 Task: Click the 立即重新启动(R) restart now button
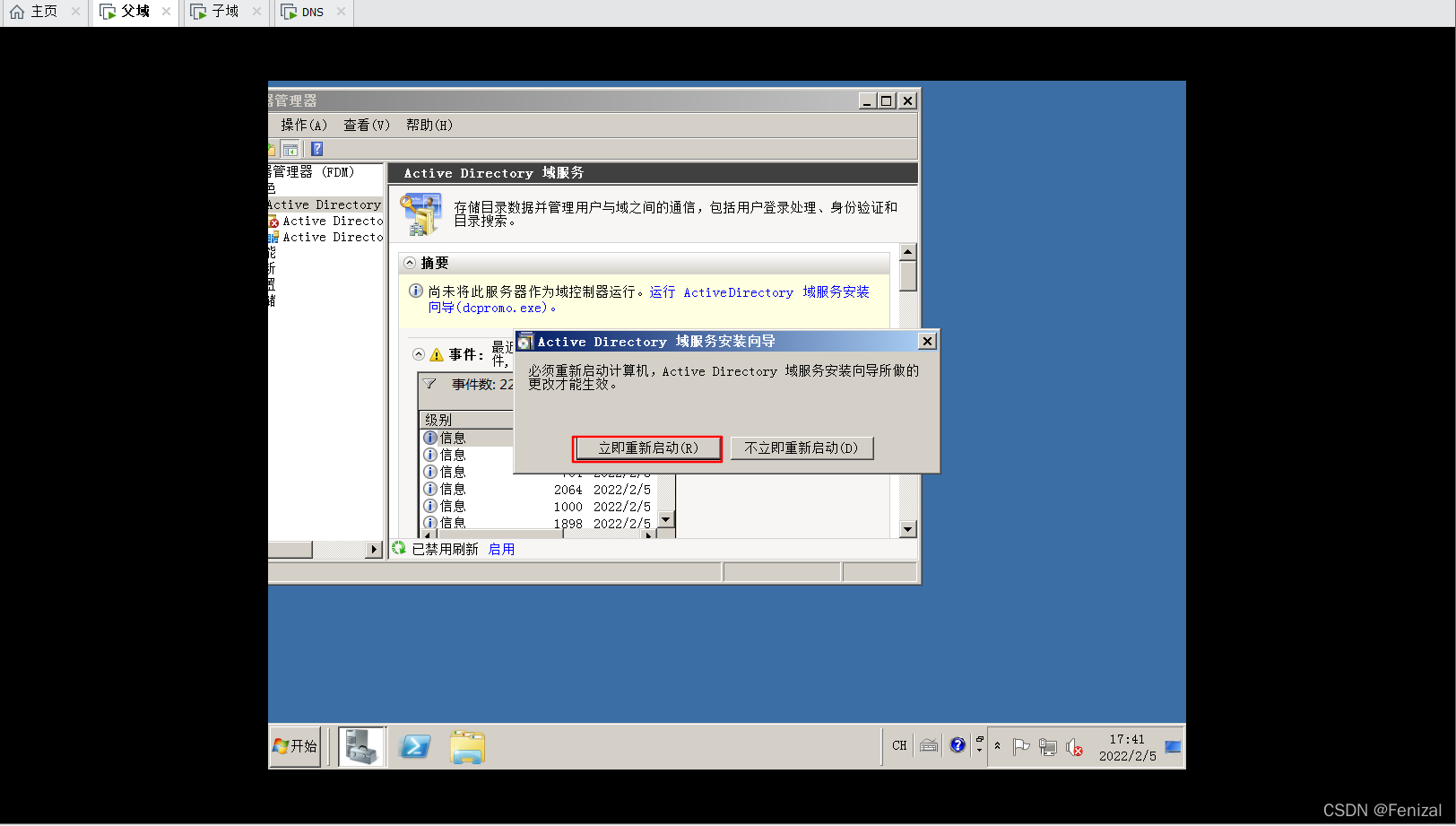pyautogui.click(x=647, y=448)
